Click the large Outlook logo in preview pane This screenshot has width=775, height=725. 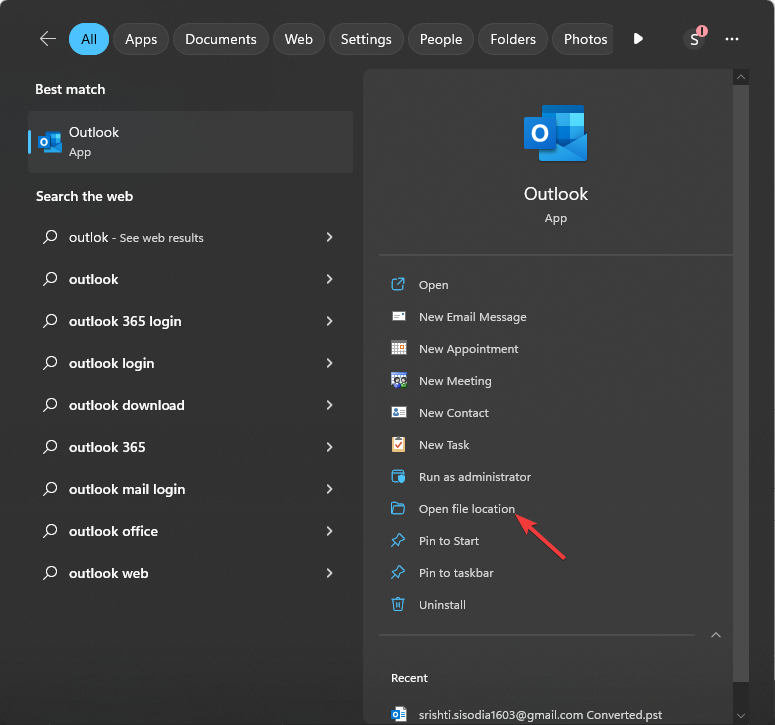[556, 133]
